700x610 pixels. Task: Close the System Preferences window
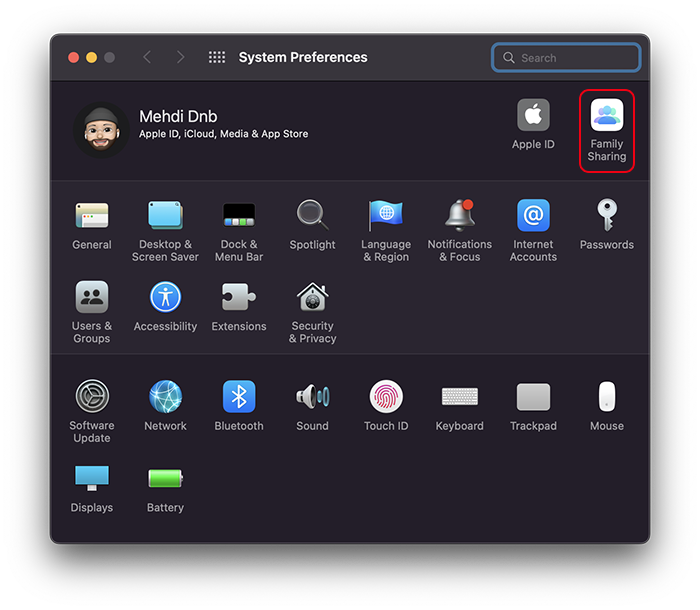[x=74, y=58]
